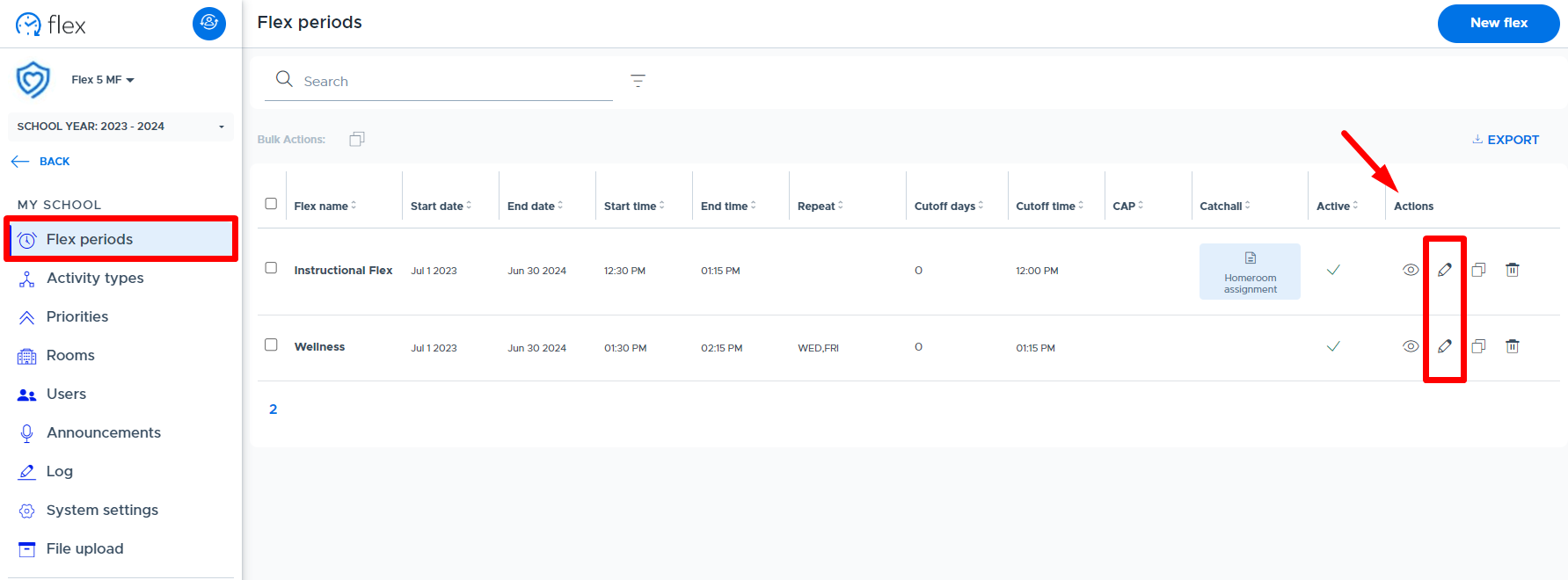The image size is (1568, 580).
Task: Click the Actions column header
Action: tap(1413, 206)
